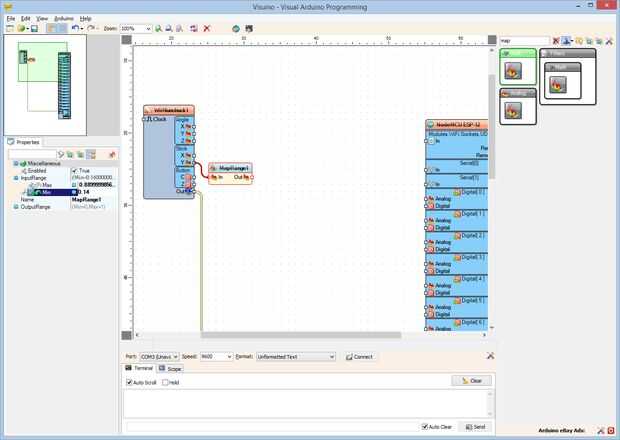Click the categorized view icon in Properties toolbar
Screen dimensions: 620x440
pyautogui.click(x=91, y=155)
